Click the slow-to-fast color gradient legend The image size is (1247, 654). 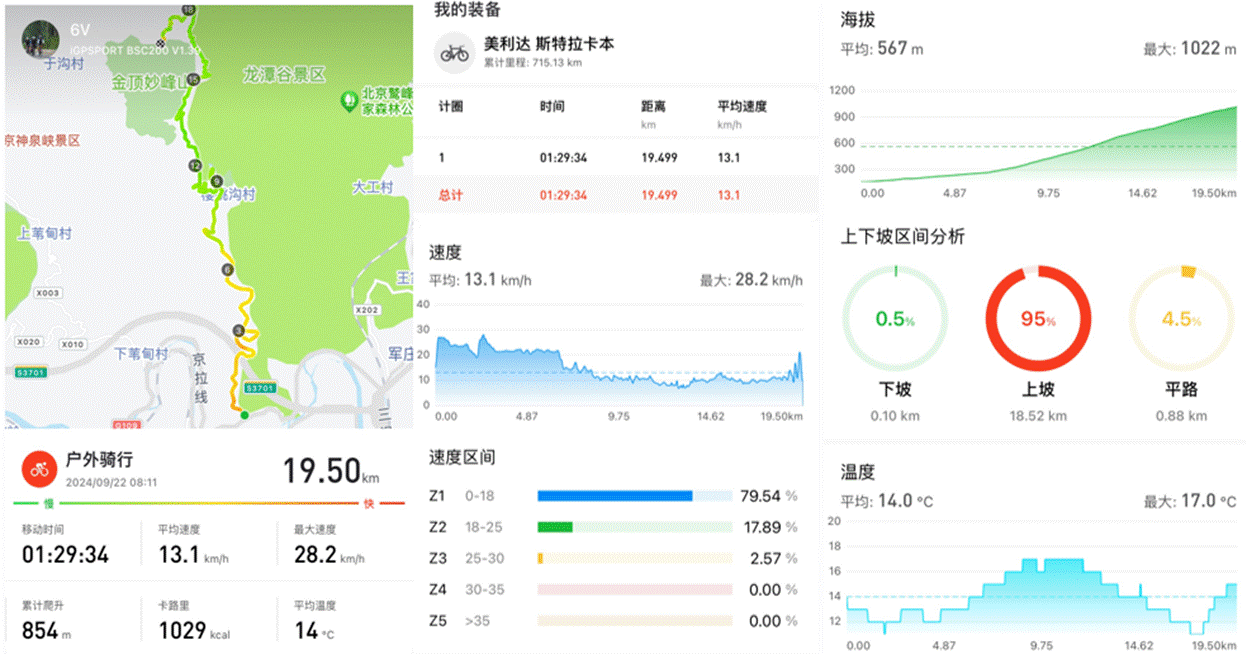tap(208, 503)
